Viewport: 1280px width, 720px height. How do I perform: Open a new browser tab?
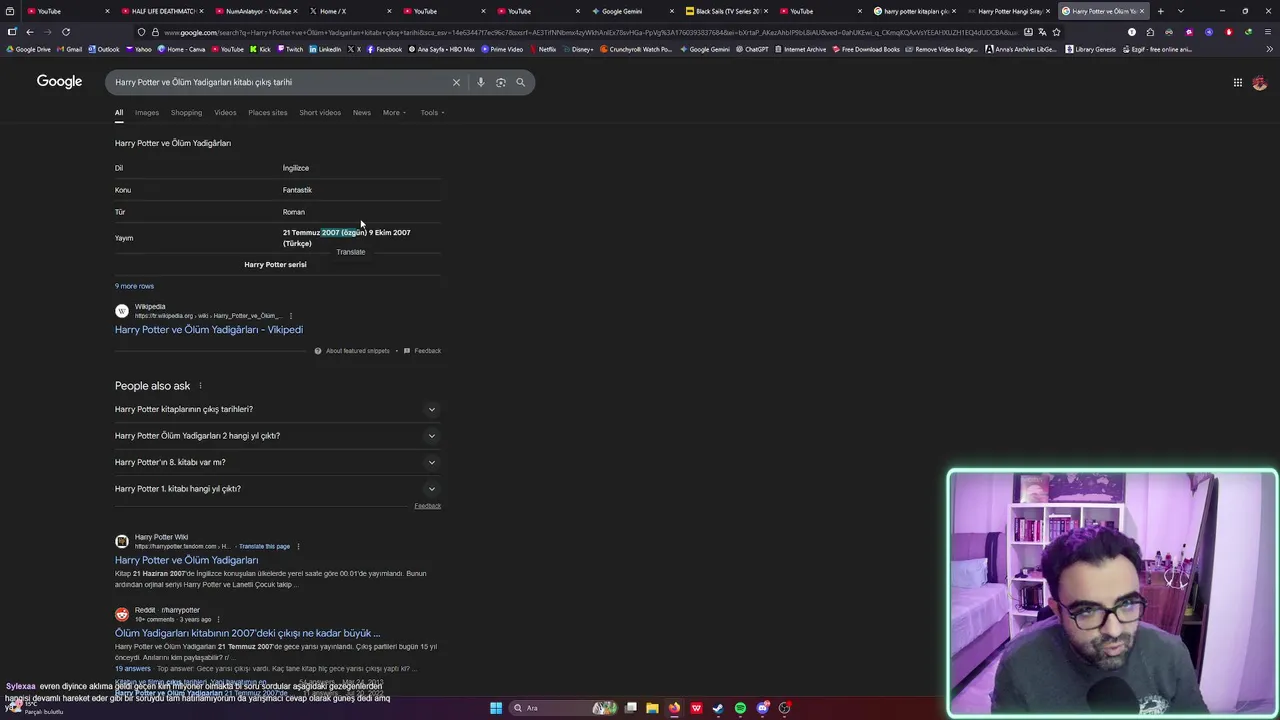pyautogui.click(x=1160, y=11)
